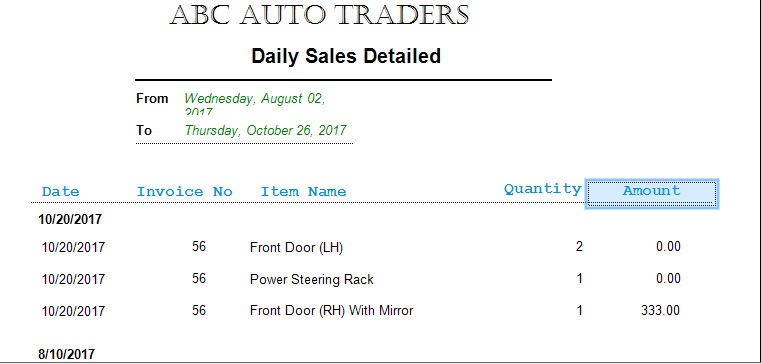This screenshot has width=761, height=364.
Task: Select Front Door (RH) With Mirror item
Action: 331,311
